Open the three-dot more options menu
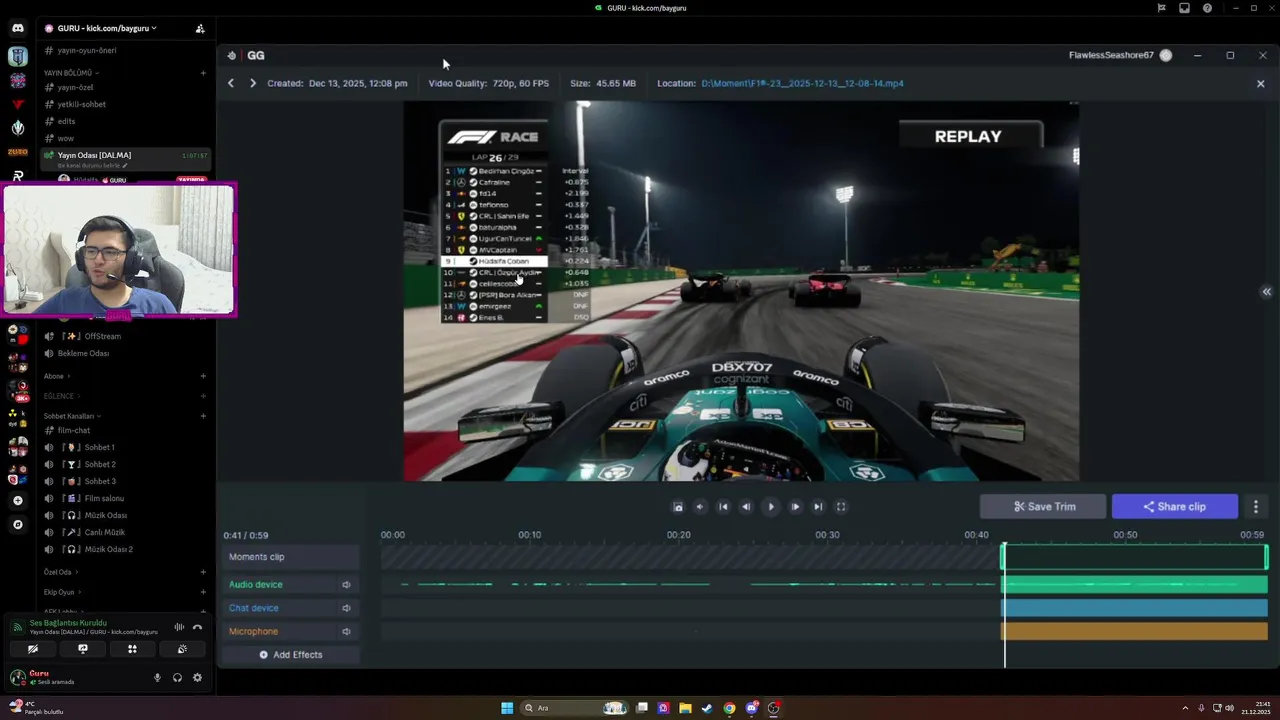Image resolution: width=1280 pixels, height=720 pixels. coord(1256,507)
